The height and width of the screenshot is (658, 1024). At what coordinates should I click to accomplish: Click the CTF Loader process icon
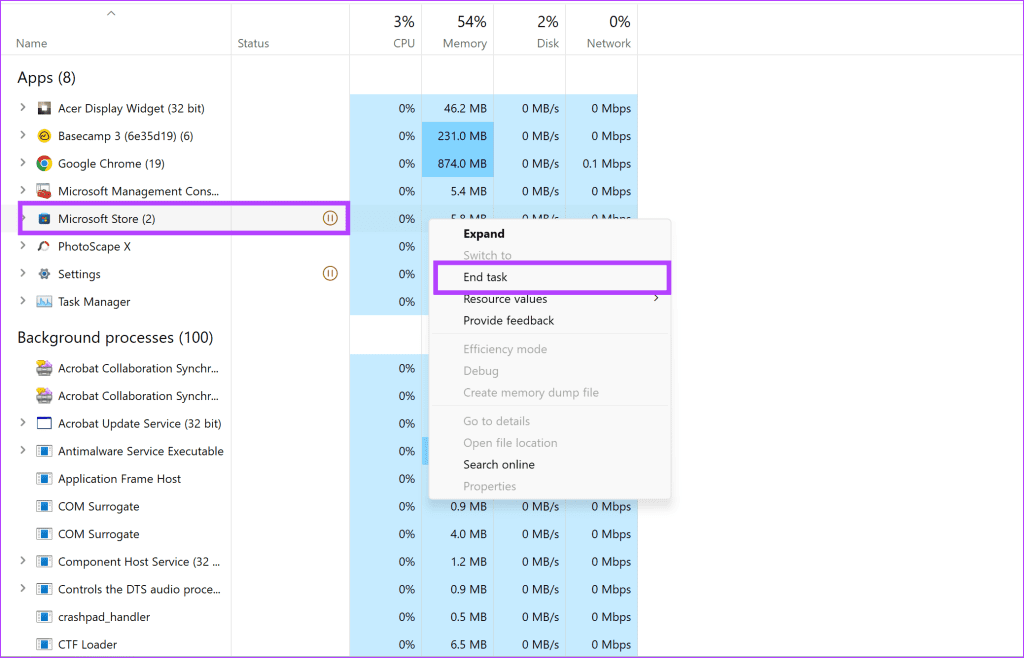[42, 644]
